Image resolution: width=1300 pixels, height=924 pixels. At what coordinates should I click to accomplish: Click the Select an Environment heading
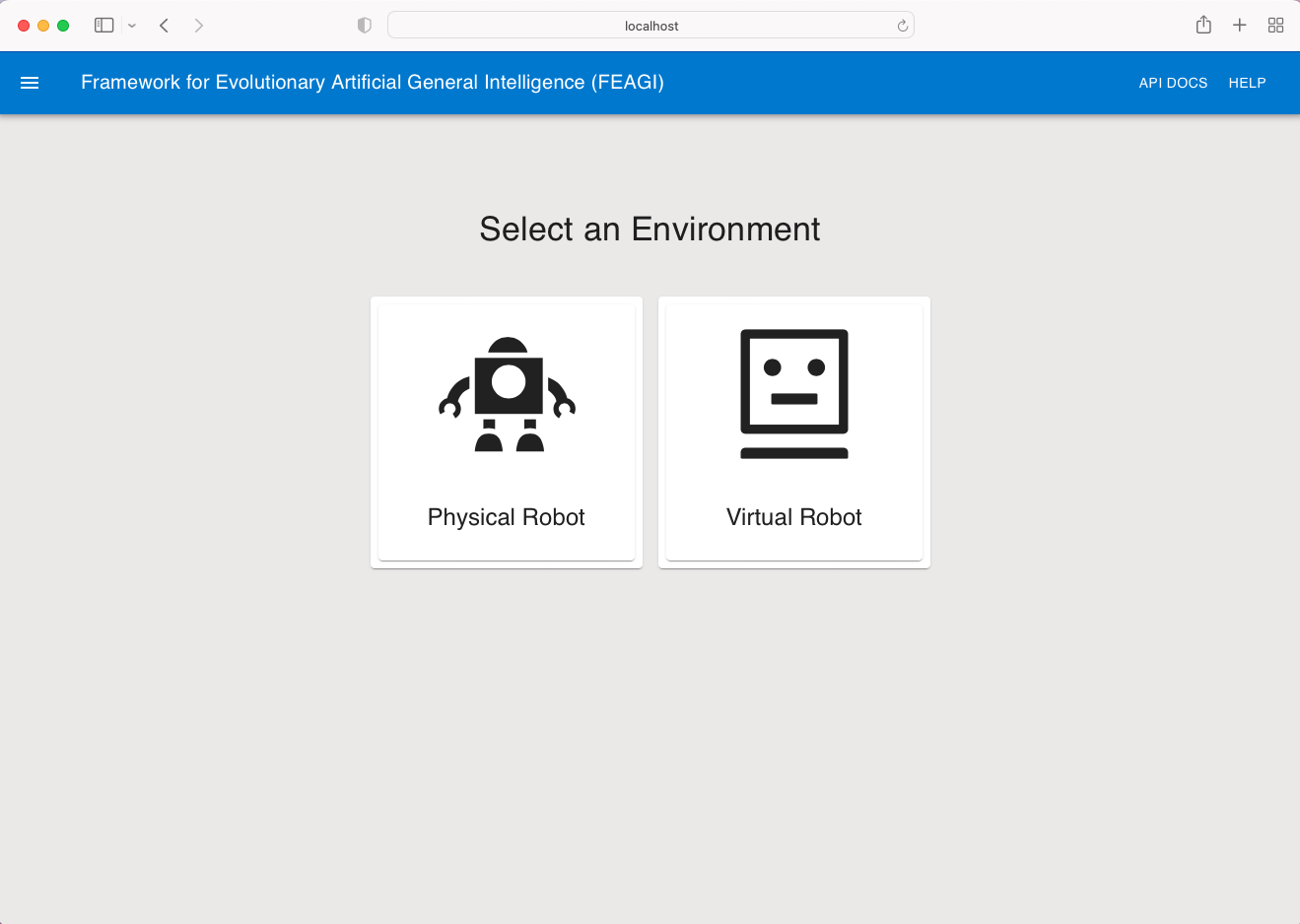pyautogui.click(x=650, y=229)
